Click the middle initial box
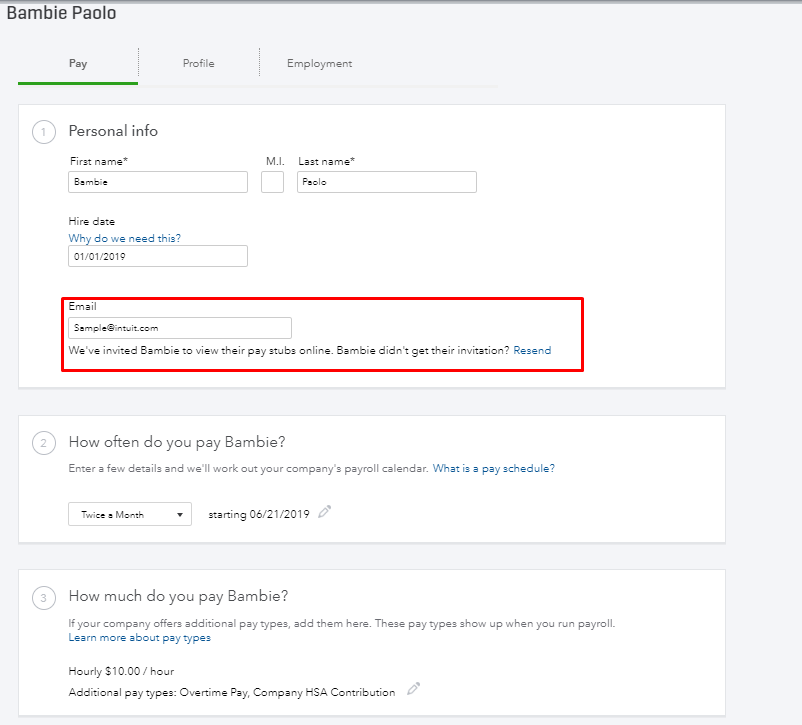The image size is (802, 725). (272, 182)
